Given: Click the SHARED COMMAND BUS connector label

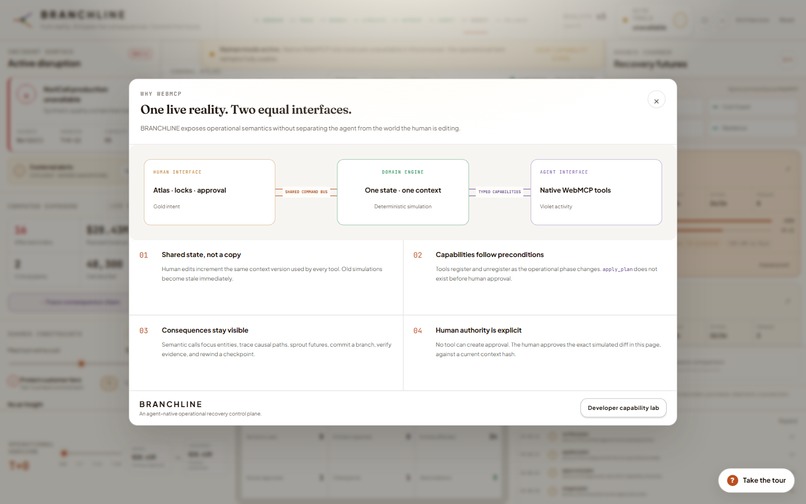Looking at the screenshot, I should point(306,192).
